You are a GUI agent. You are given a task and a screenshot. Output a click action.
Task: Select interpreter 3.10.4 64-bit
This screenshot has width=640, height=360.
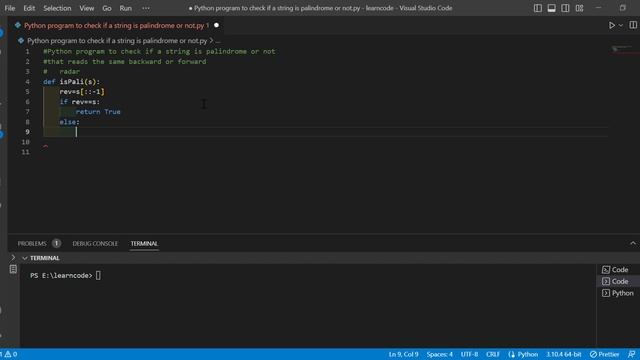pos(564,354)
